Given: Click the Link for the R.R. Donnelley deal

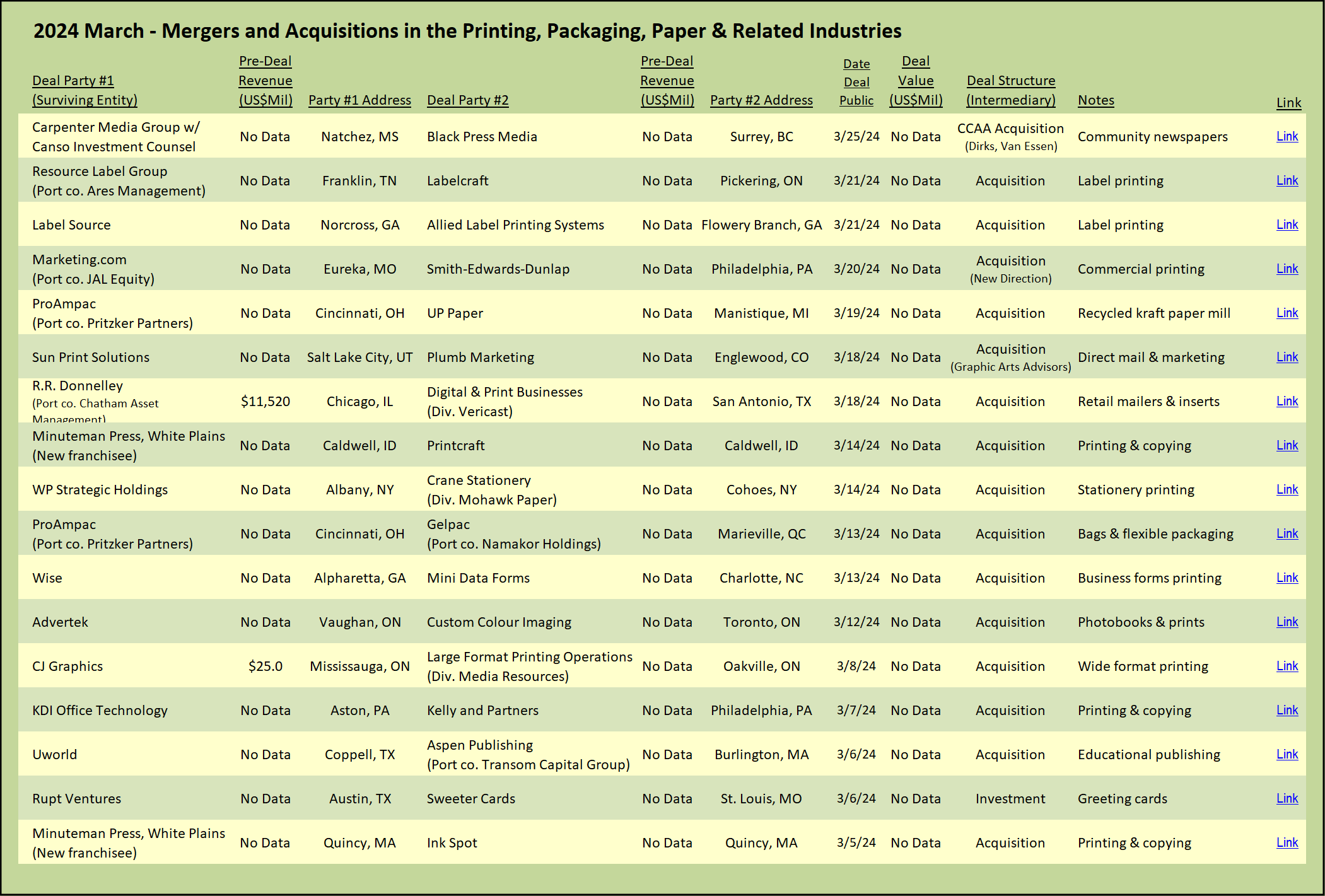Looking at the screenshot, I should pyautogui.click(x=1287, y=401).
